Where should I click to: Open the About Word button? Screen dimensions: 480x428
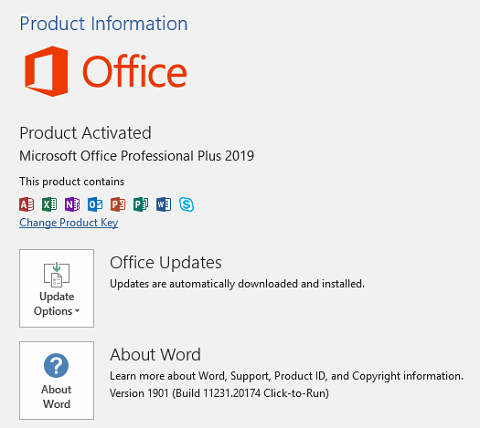pos(56,380)
